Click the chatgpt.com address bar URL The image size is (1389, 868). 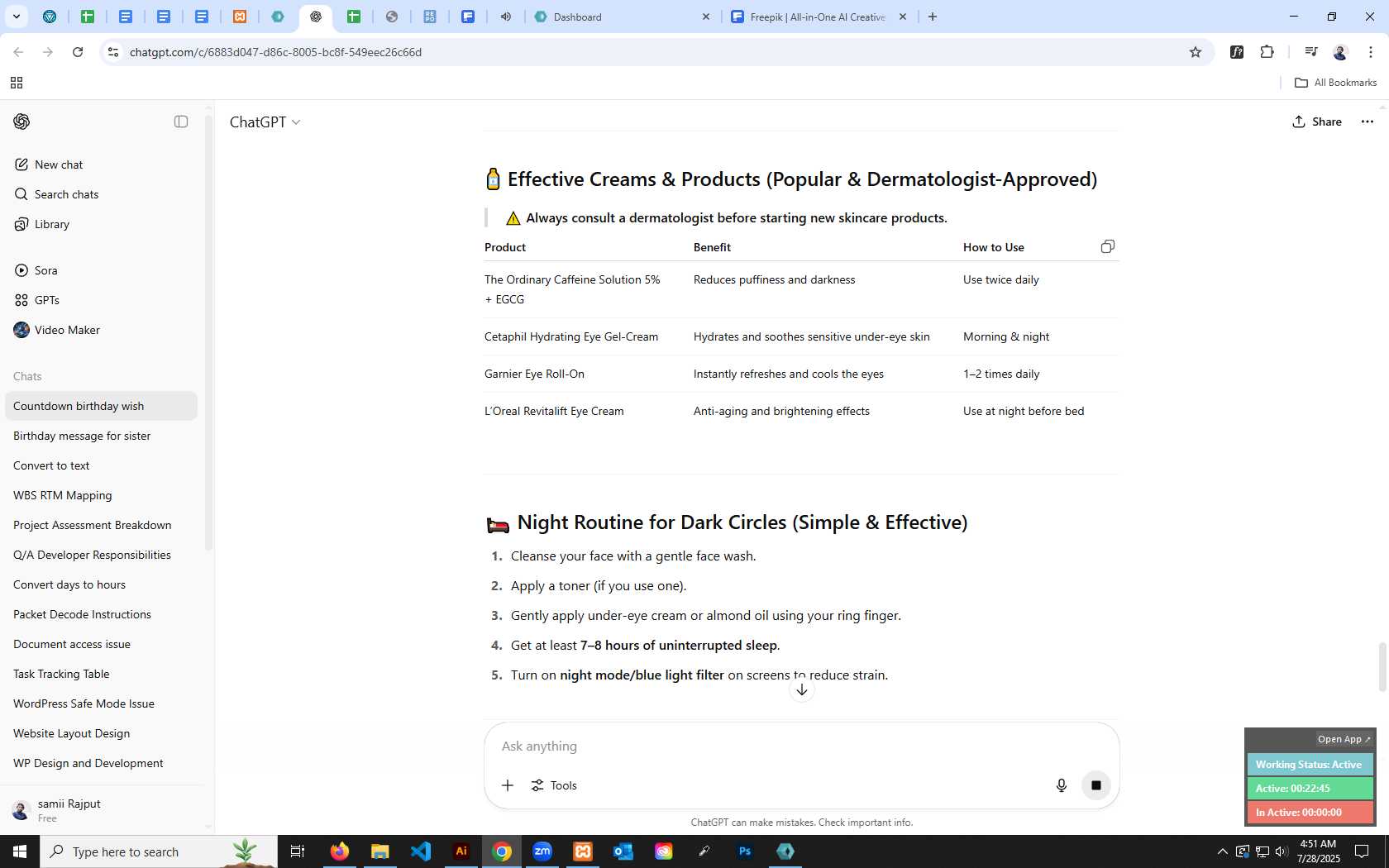(x=275, y=52)
